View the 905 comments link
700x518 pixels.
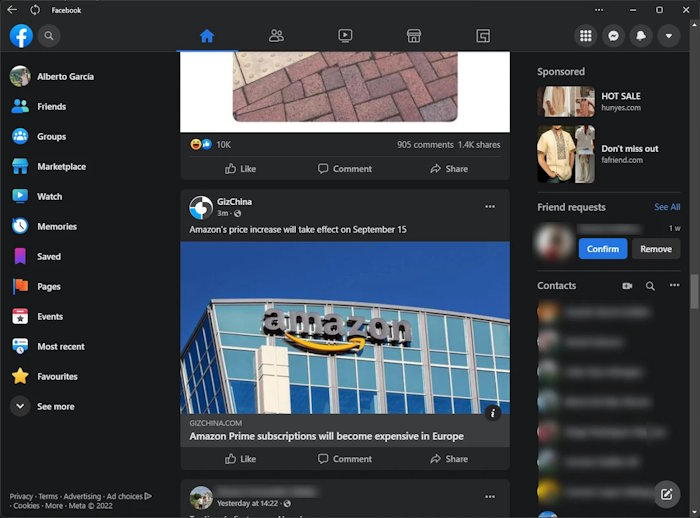click(425, 145)
